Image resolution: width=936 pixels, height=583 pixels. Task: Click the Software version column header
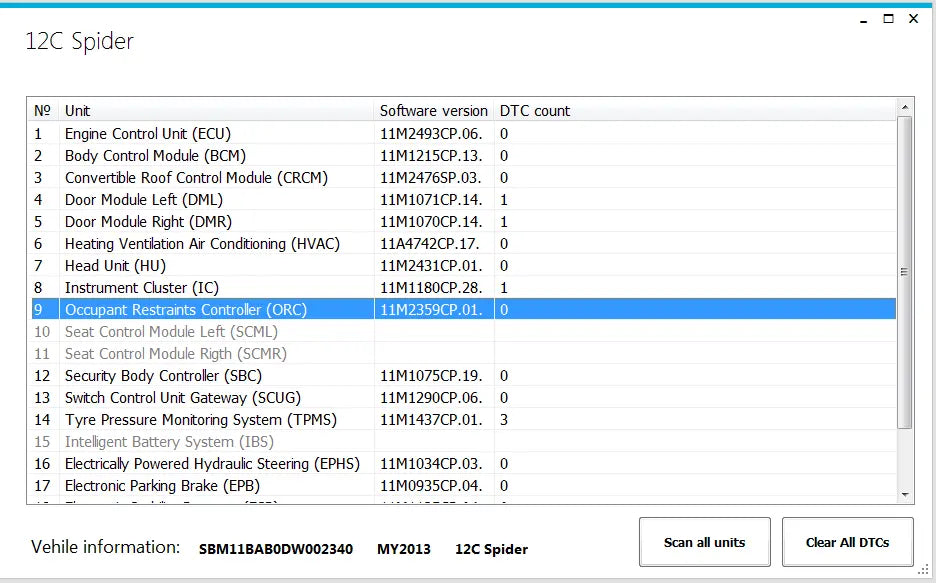coord(433,110)
